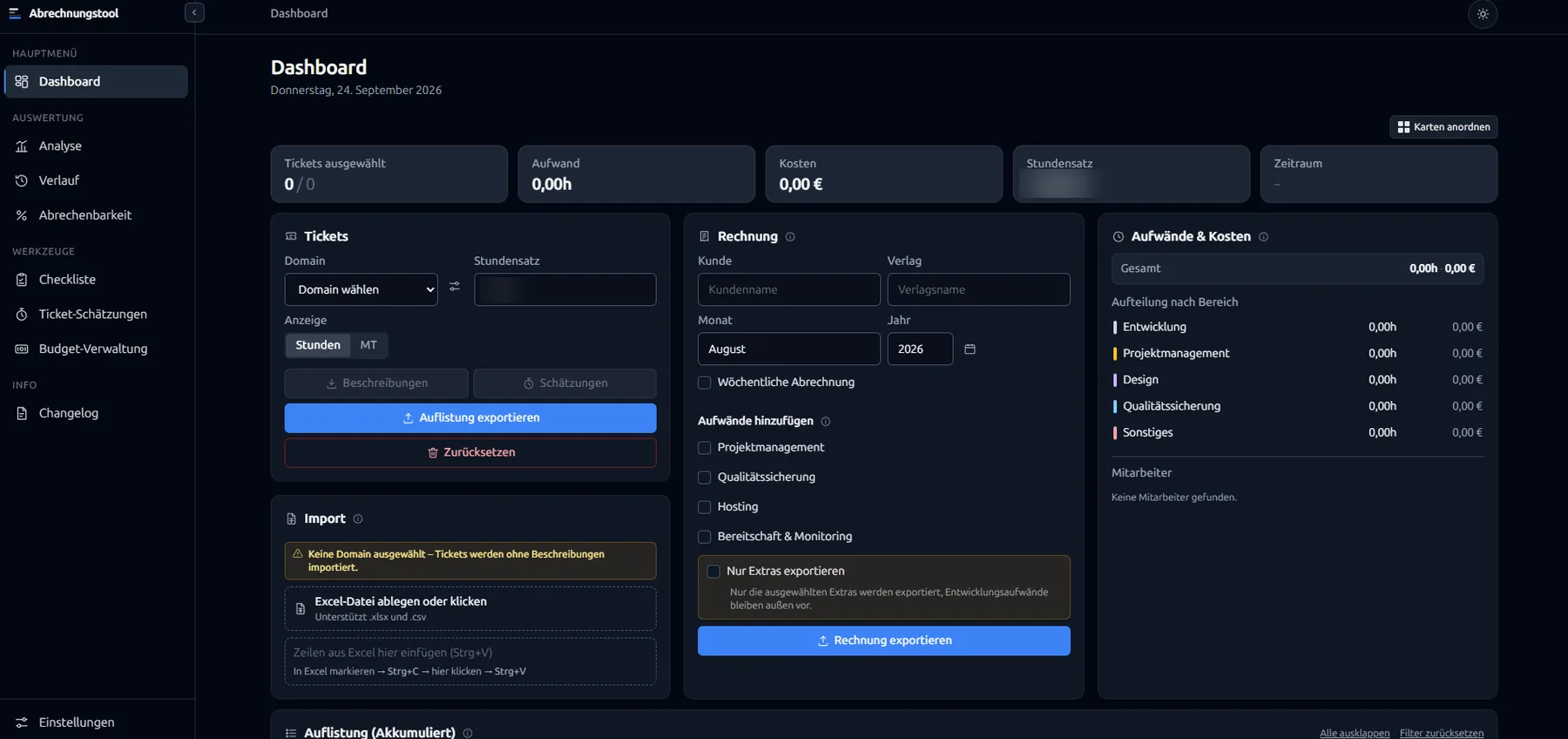Open the calendar picker icon beside Jahr
Viewport: 1568px width, 739px height.
[x=970, y=349]
